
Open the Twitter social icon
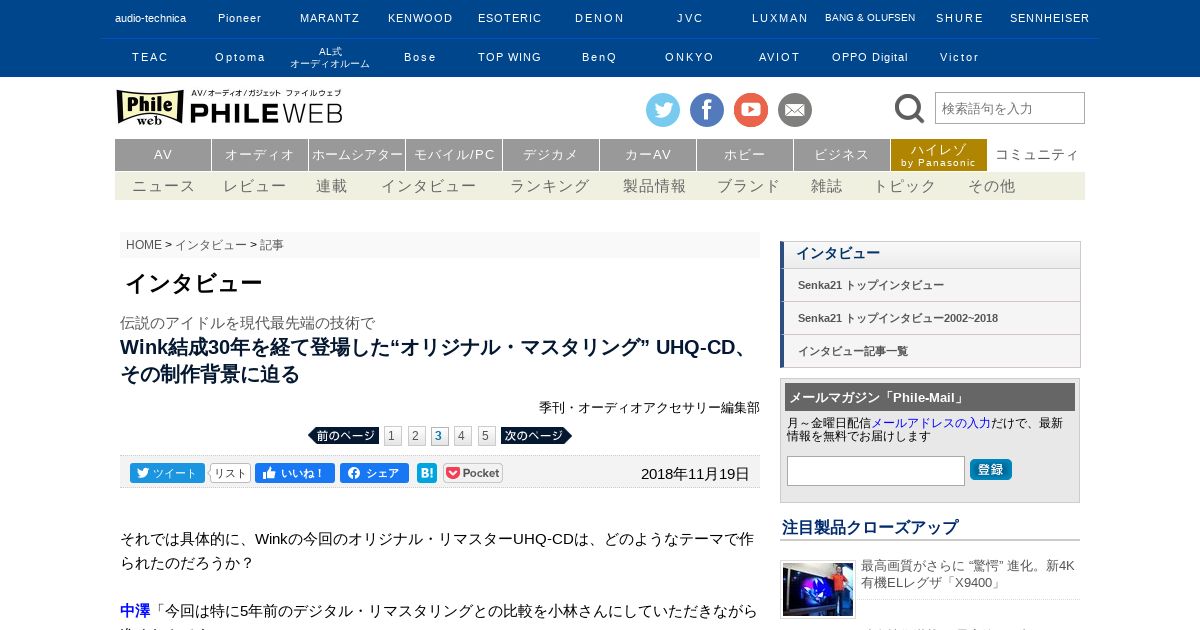(x=663, y=110)
